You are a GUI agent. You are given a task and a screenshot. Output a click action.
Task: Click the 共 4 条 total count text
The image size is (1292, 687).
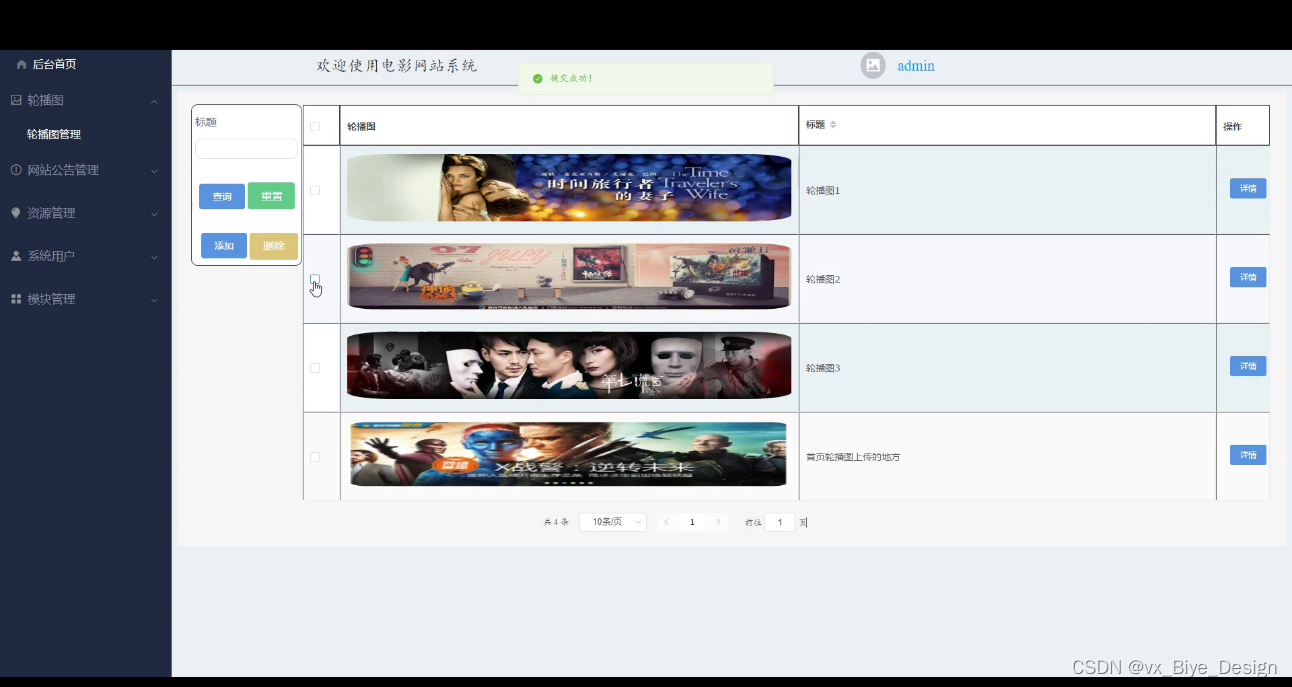[x=556, y=522]
